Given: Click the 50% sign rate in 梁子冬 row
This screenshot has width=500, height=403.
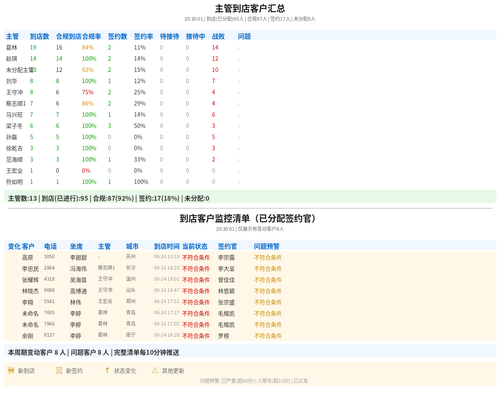Looking at the screenshot, I should pyautogui.click(x=140, y=126).
